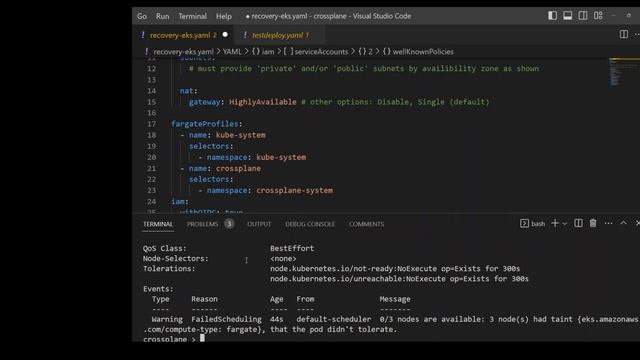Select the OUTPUT panel tab
640x360 pixels.
(x=259, y=224)
